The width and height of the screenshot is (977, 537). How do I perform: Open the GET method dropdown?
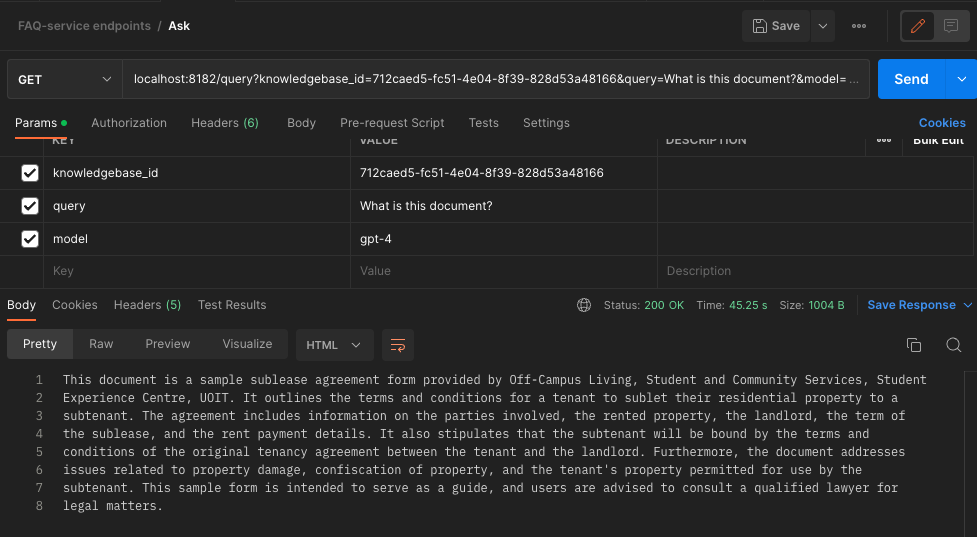click(x=65, y=80)
